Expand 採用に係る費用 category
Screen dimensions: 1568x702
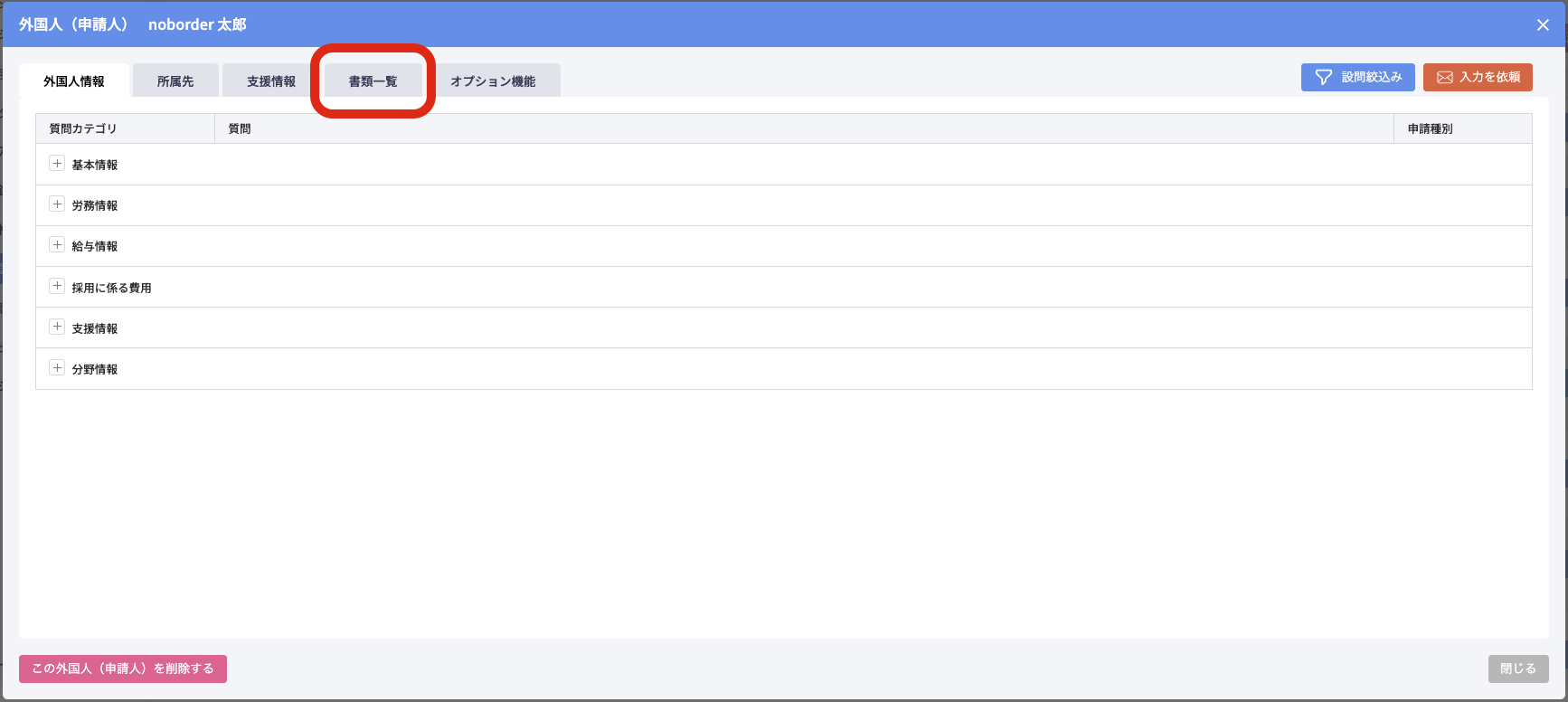[57, 286]
